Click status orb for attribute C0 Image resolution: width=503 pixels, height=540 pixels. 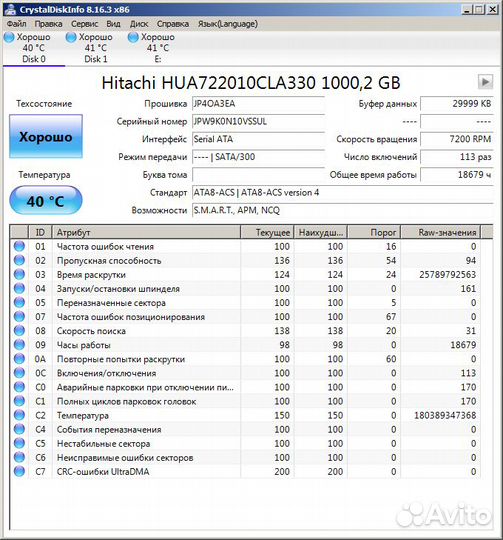(x=19, y=387)
